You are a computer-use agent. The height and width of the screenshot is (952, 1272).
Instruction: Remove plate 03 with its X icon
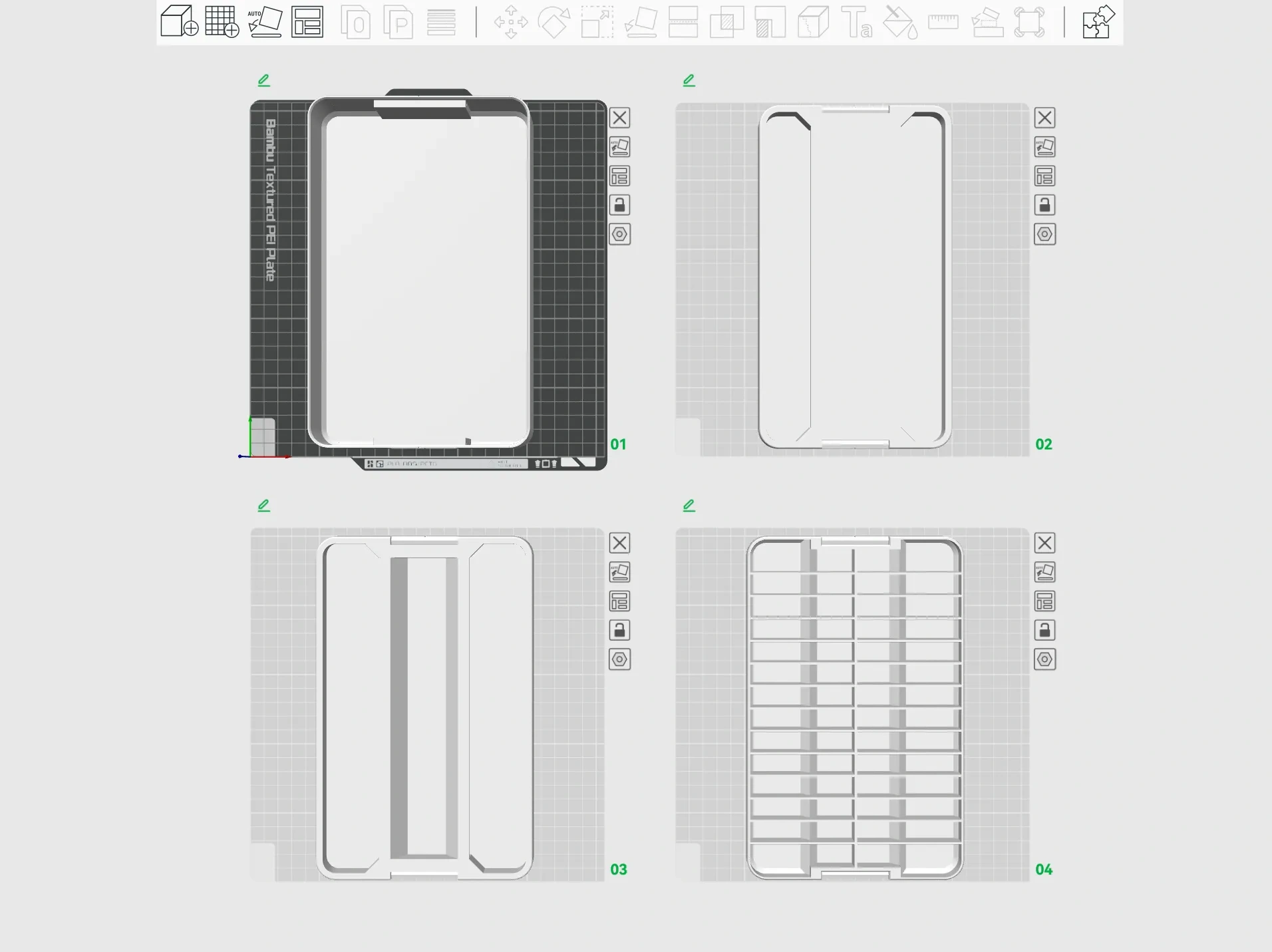619,543
